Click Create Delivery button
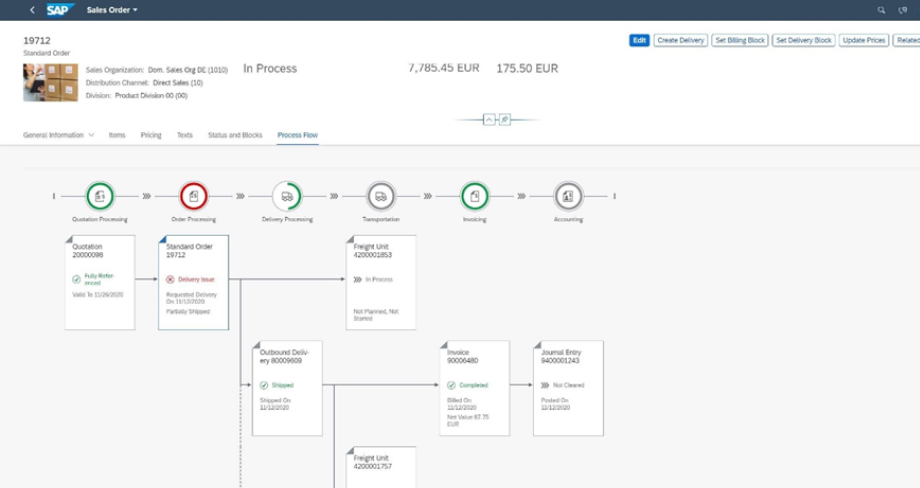The width and height of the screenshot is (920, 488). [x=681, y=40]
